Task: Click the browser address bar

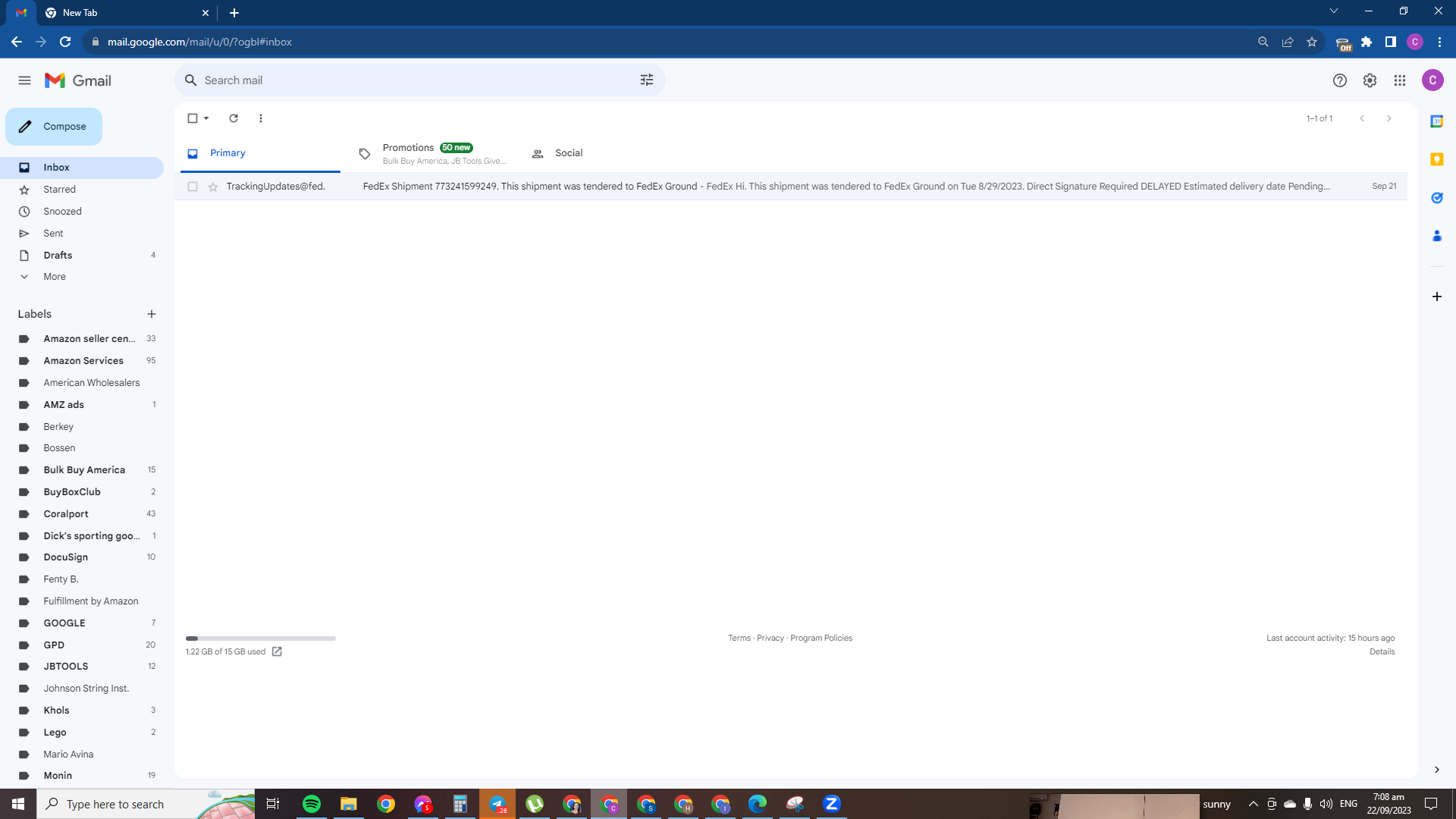Action: click(x=667, y=42)
